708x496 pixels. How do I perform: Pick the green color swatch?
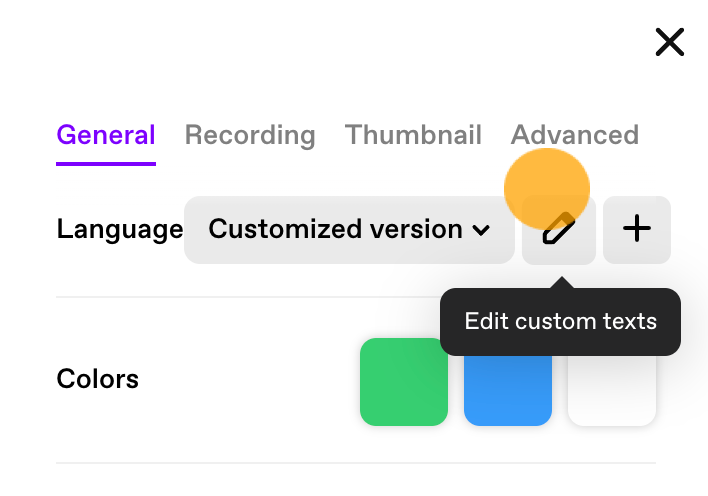click(404, 382)
